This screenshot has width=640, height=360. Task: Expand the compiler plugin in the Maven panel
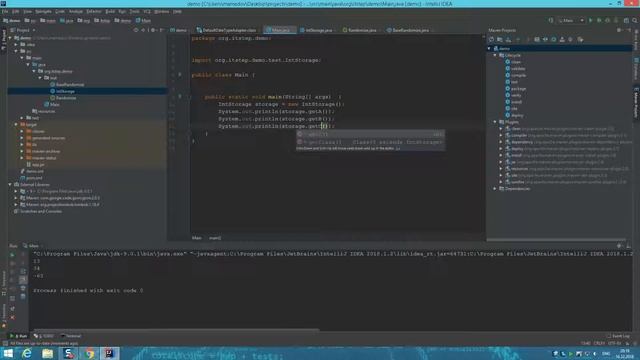[501, 136]
